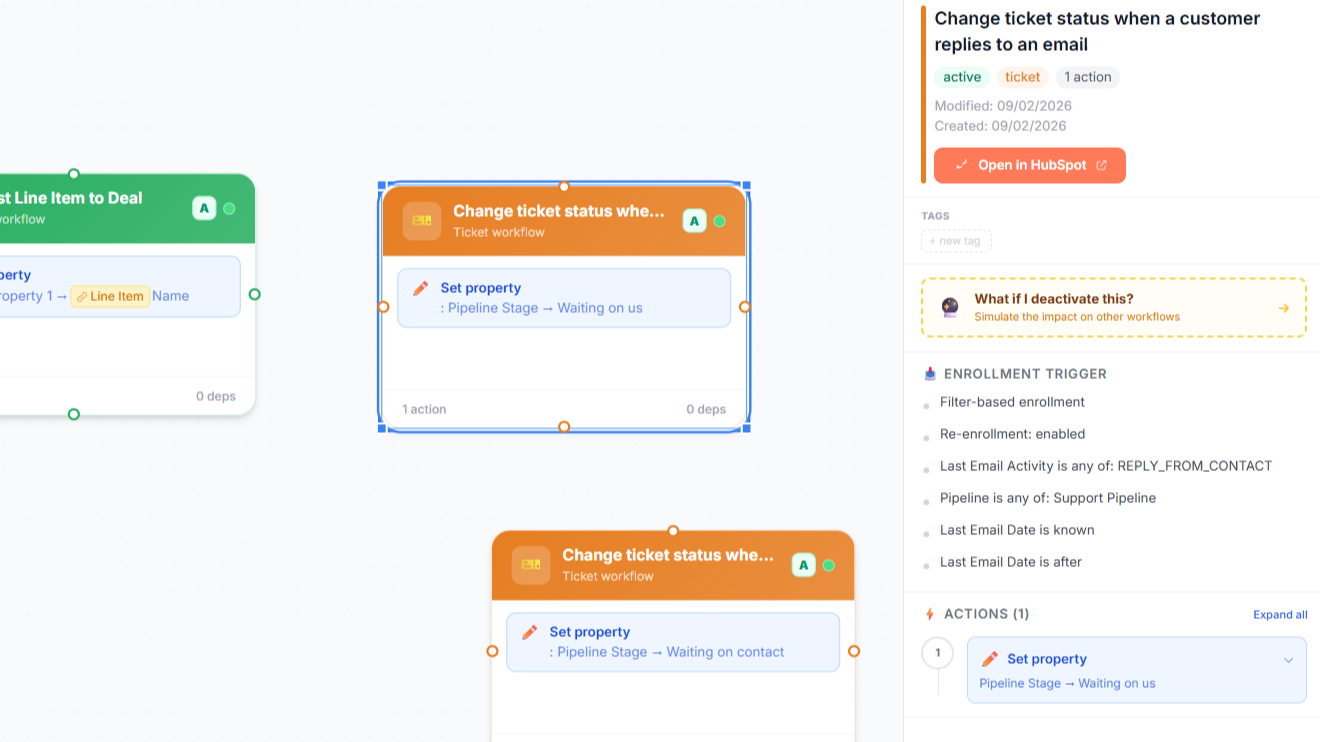Expand the Set property action chevron
The height and width of the screenshot is (742, 1320).
tap(1288, 660)
